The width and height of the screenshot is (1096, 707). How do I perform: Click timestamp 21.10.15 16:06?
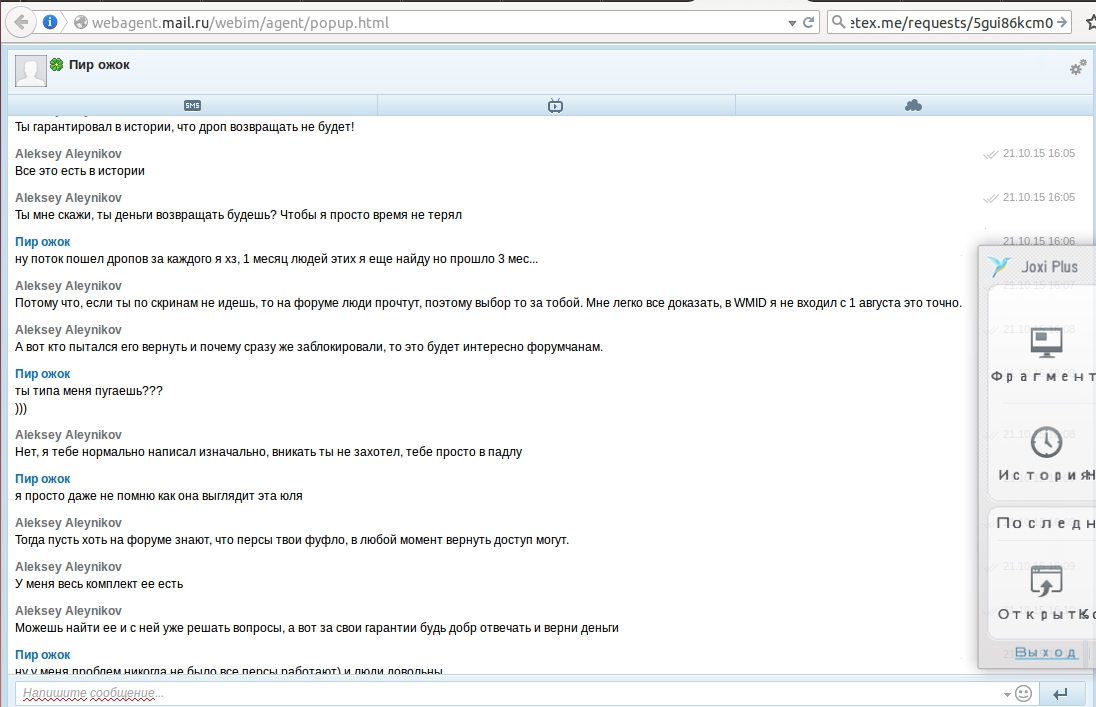click(1039, 241)
